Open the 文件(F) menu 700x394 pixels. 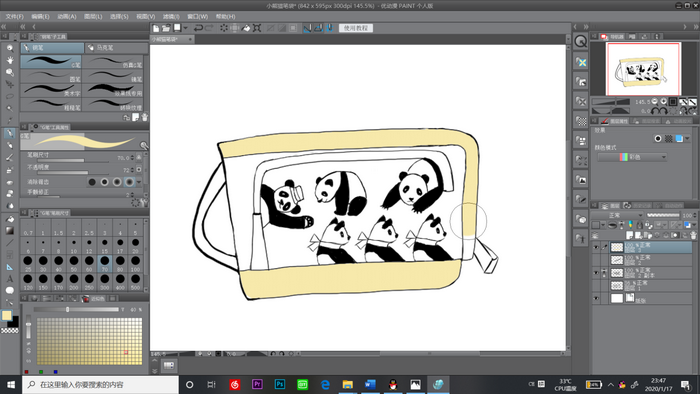14,17
